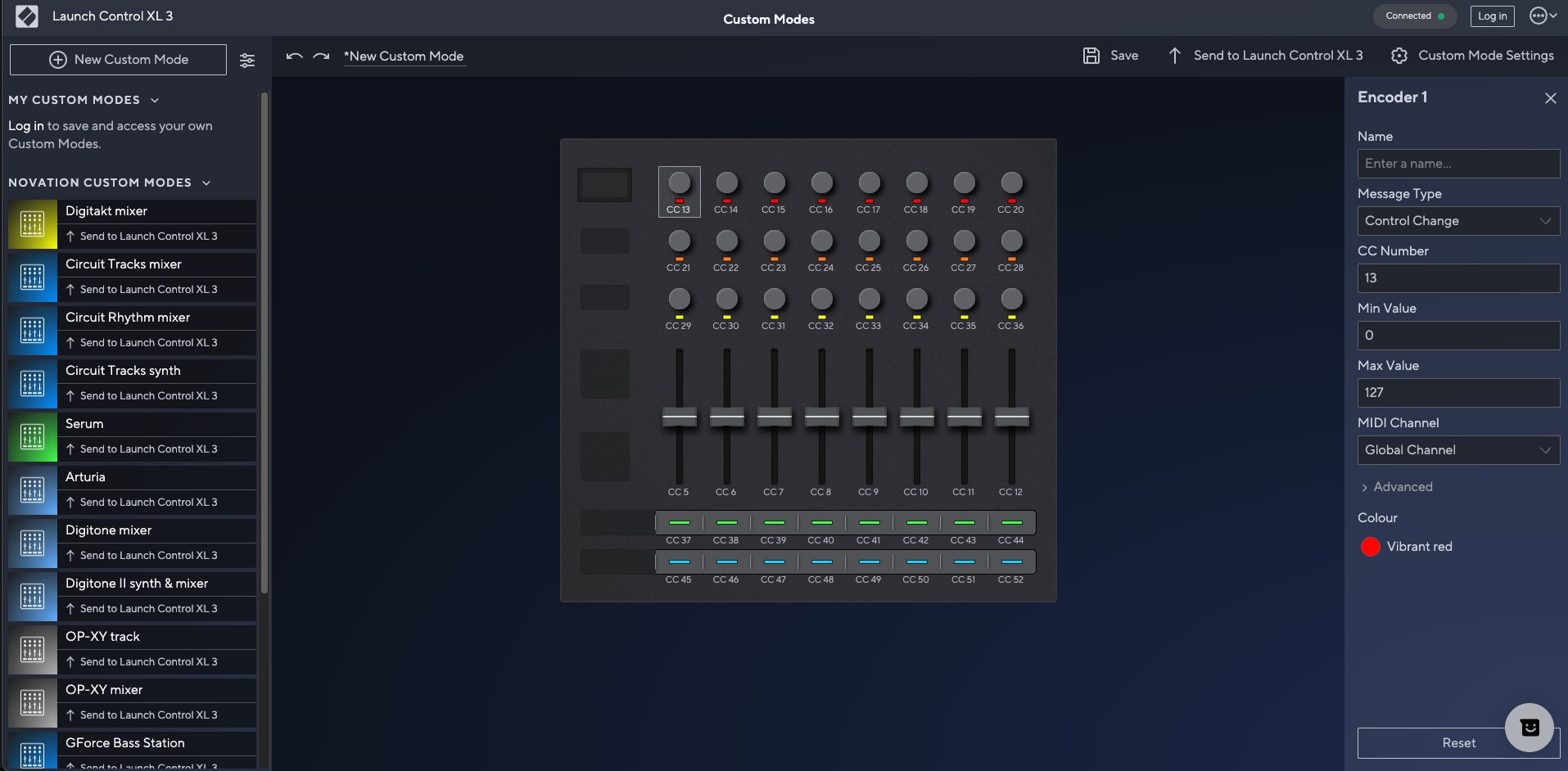Select the Serum custom mode
This screenshot has height=771, width=1568.
coord(84,424)
